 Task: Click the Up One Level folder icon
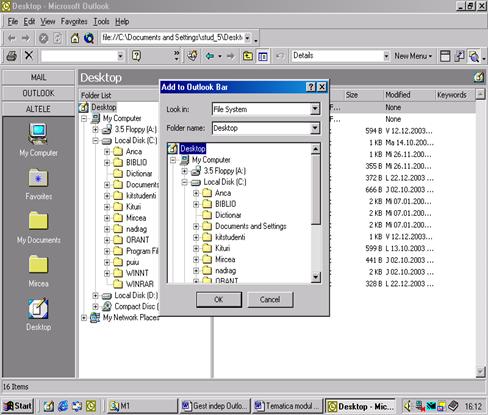point(247,56)
